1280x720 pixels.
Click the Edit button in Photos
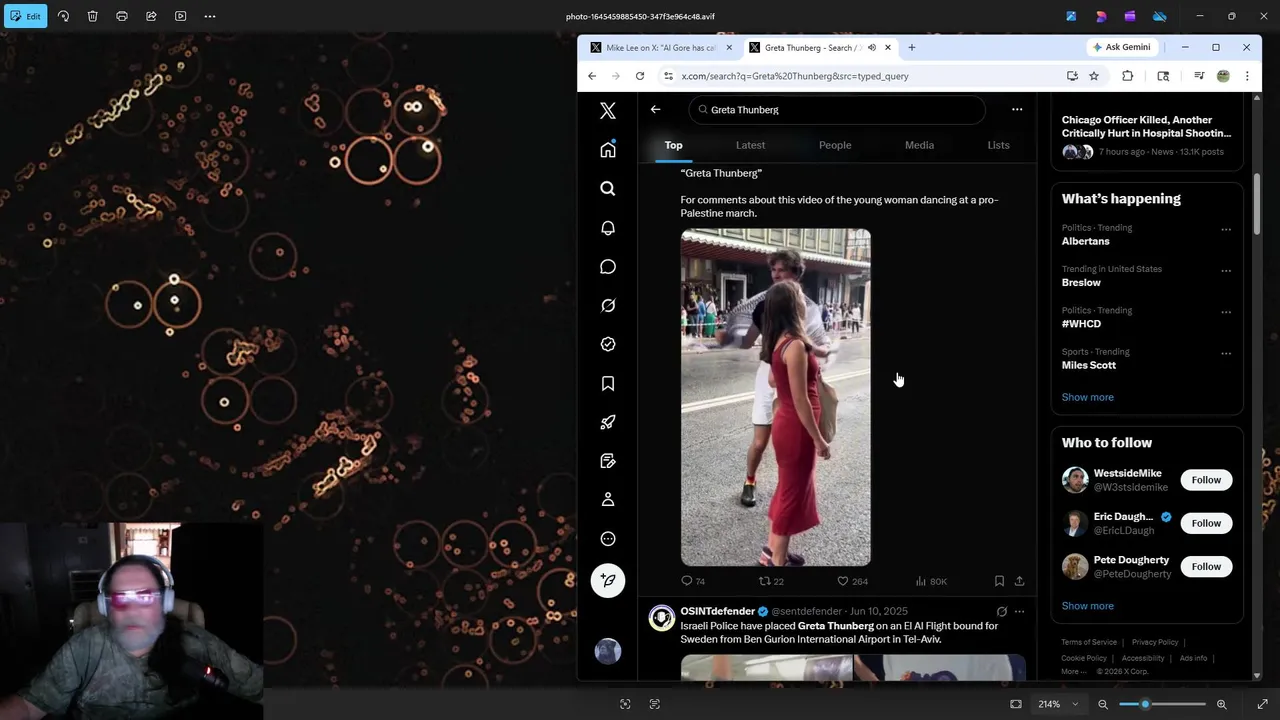click(25, 16)
